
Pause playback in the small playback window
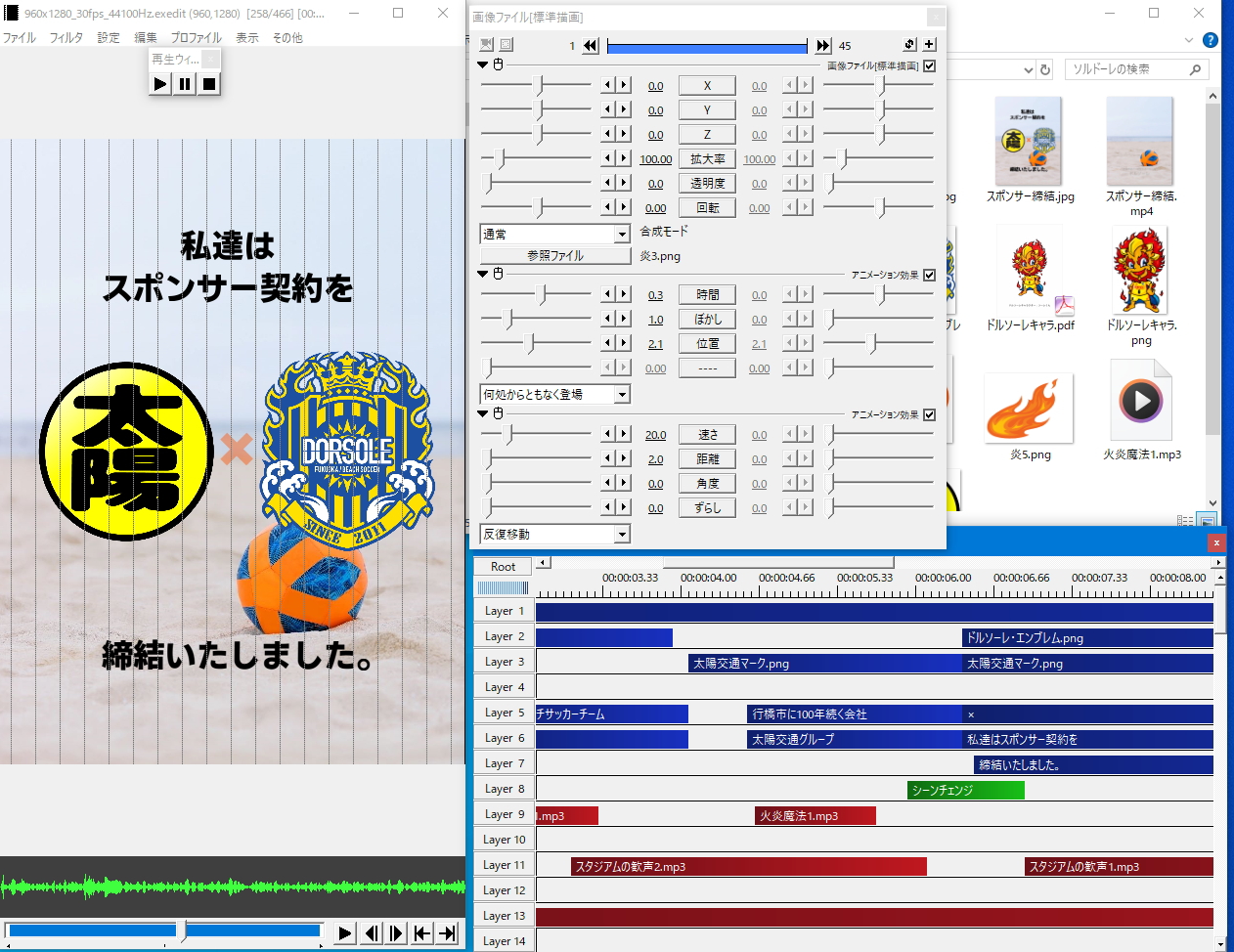pyautogui.click(x=185, y=84)
